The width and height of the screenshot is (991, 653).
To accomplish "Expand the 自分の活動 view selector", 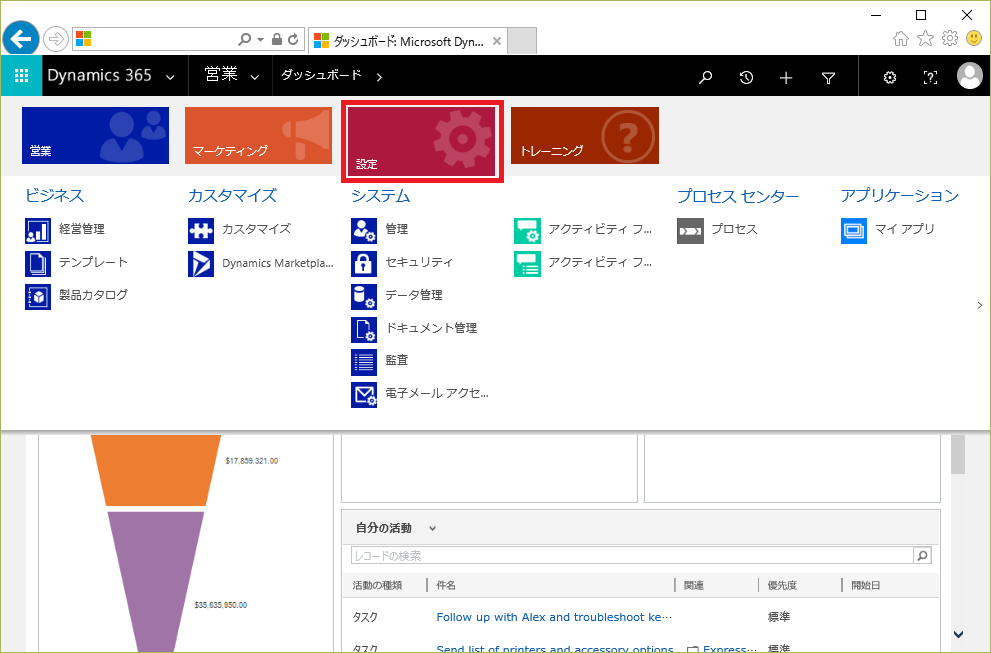I will 432,528.
